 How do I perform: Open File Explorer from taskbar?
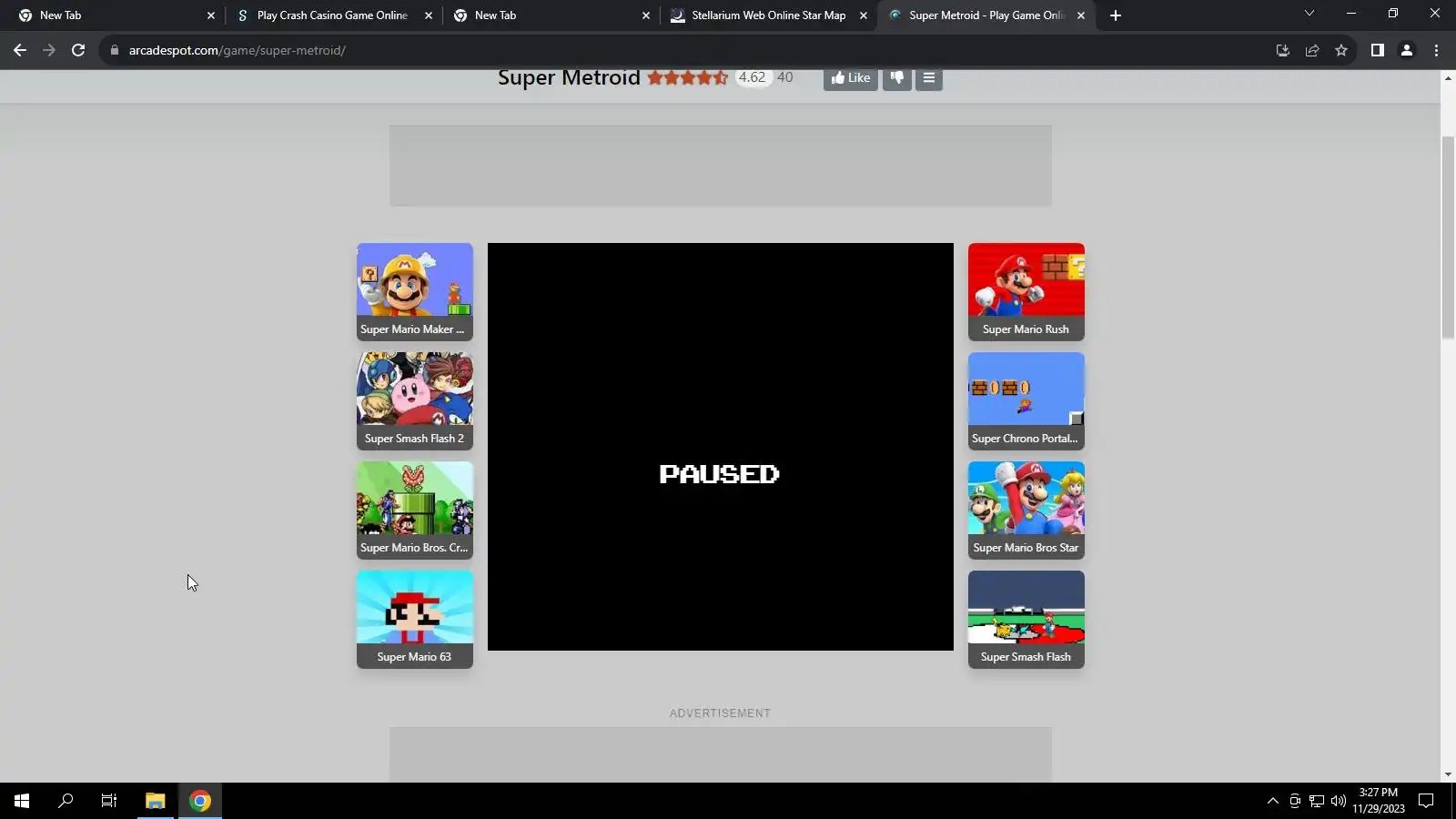[156, 801]
